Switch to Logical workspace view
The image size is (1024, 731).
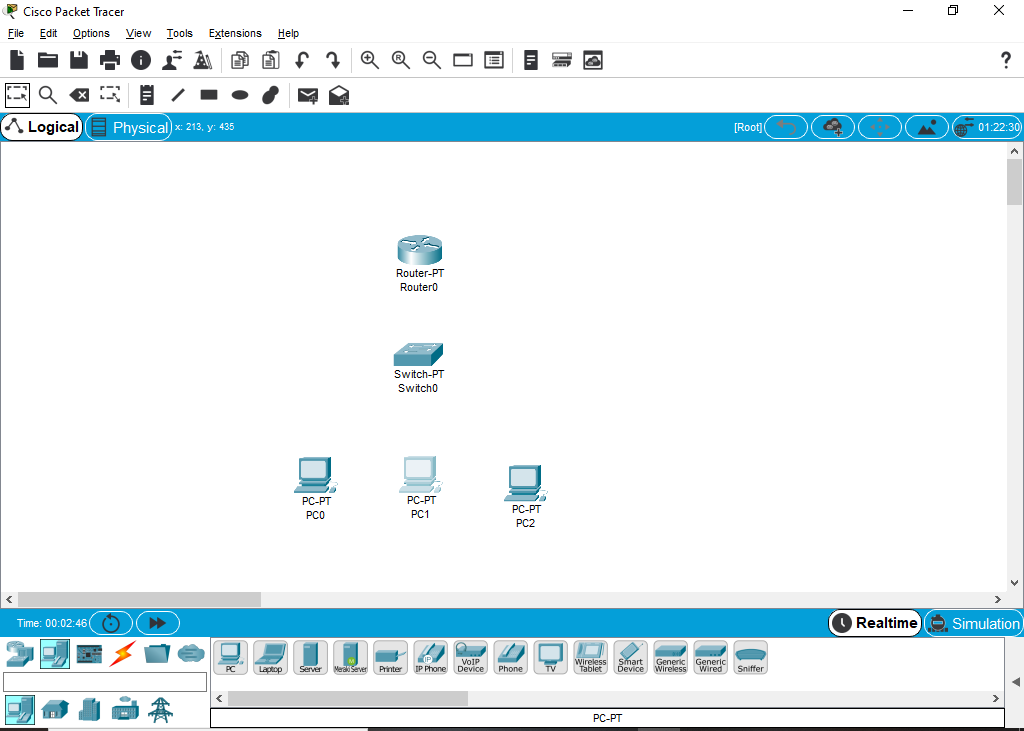pyautogui.click(x=42, y=127)
